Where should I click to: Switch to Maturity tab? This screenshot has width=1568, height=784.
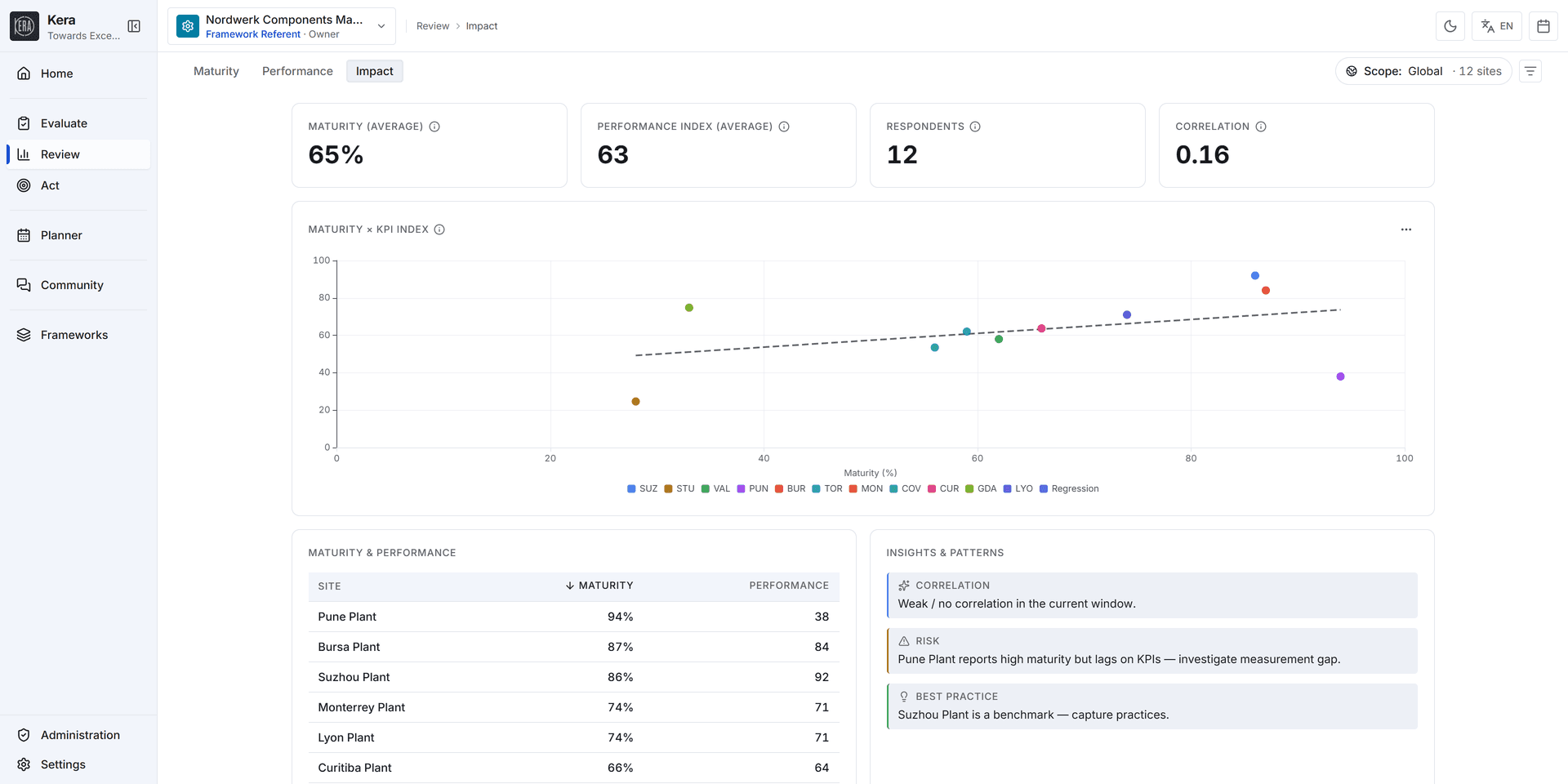click(x=216, y=71)
